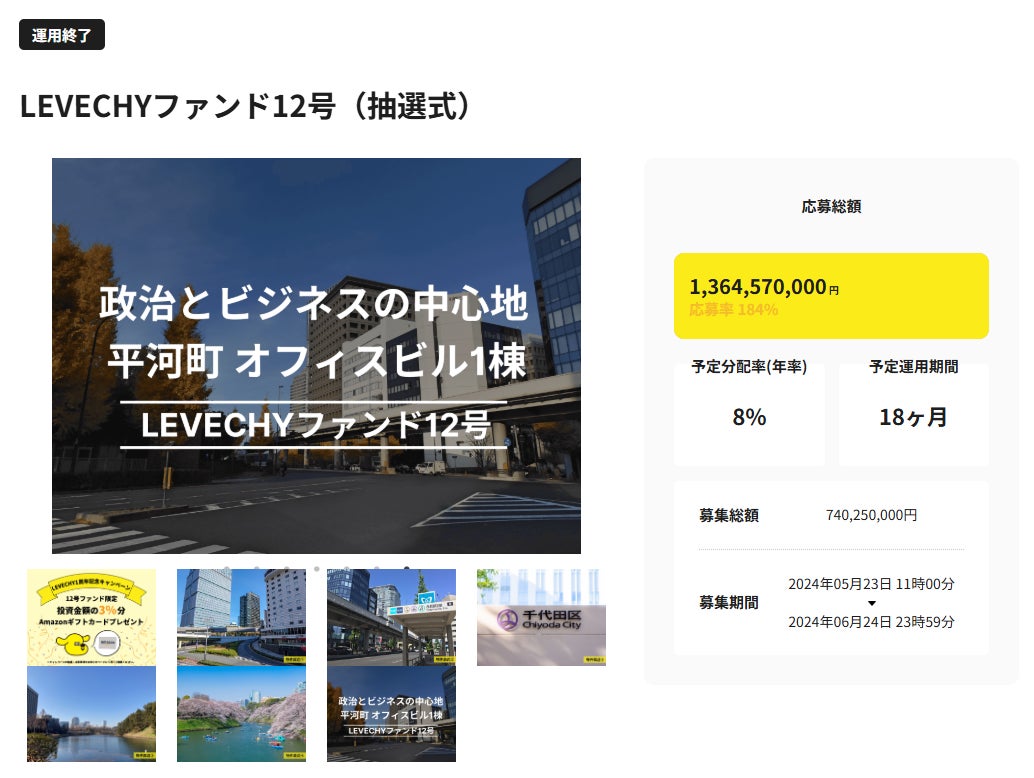Open the cherry blossom river boats thumbnail

pos(241,714)
